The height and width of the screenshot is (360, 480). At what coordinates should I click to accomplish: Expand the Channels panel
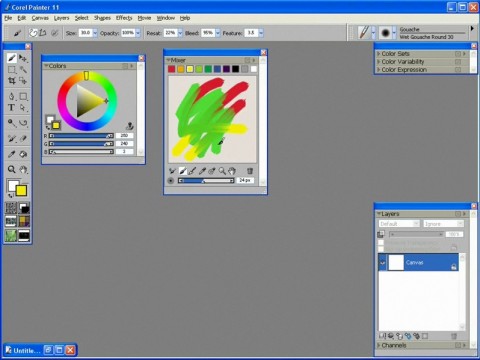point(379,345)
